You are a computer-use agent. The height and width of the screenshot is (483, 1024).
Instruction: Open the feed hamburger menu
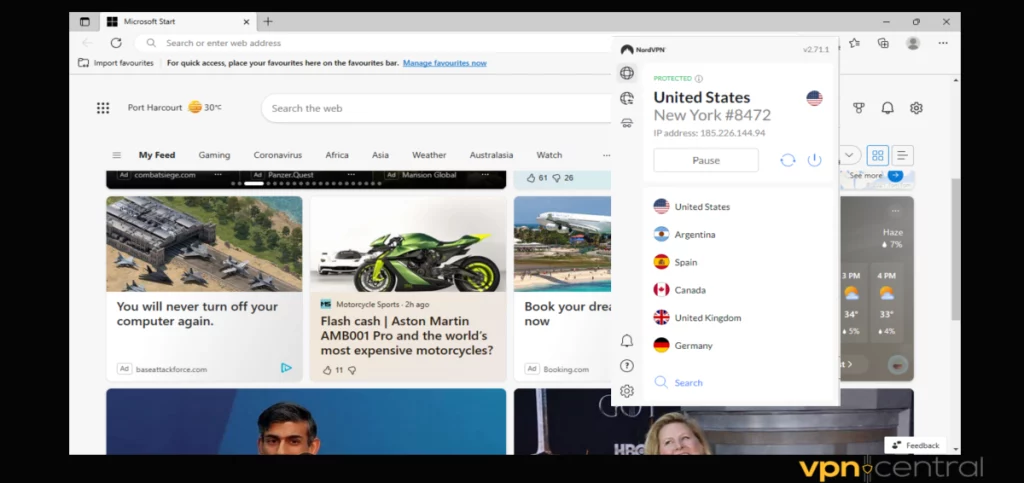pyautogui.click(x=116, y=155)
